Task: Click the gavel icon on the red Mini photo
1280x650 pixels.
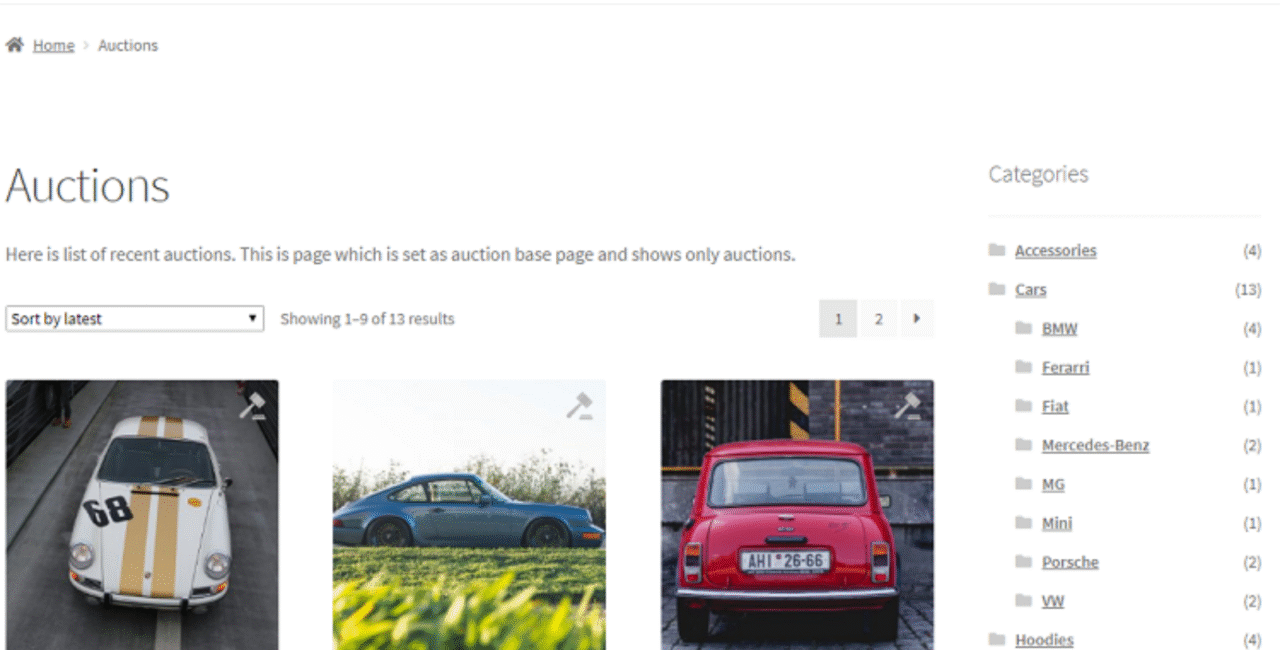Action: [907, 406]
